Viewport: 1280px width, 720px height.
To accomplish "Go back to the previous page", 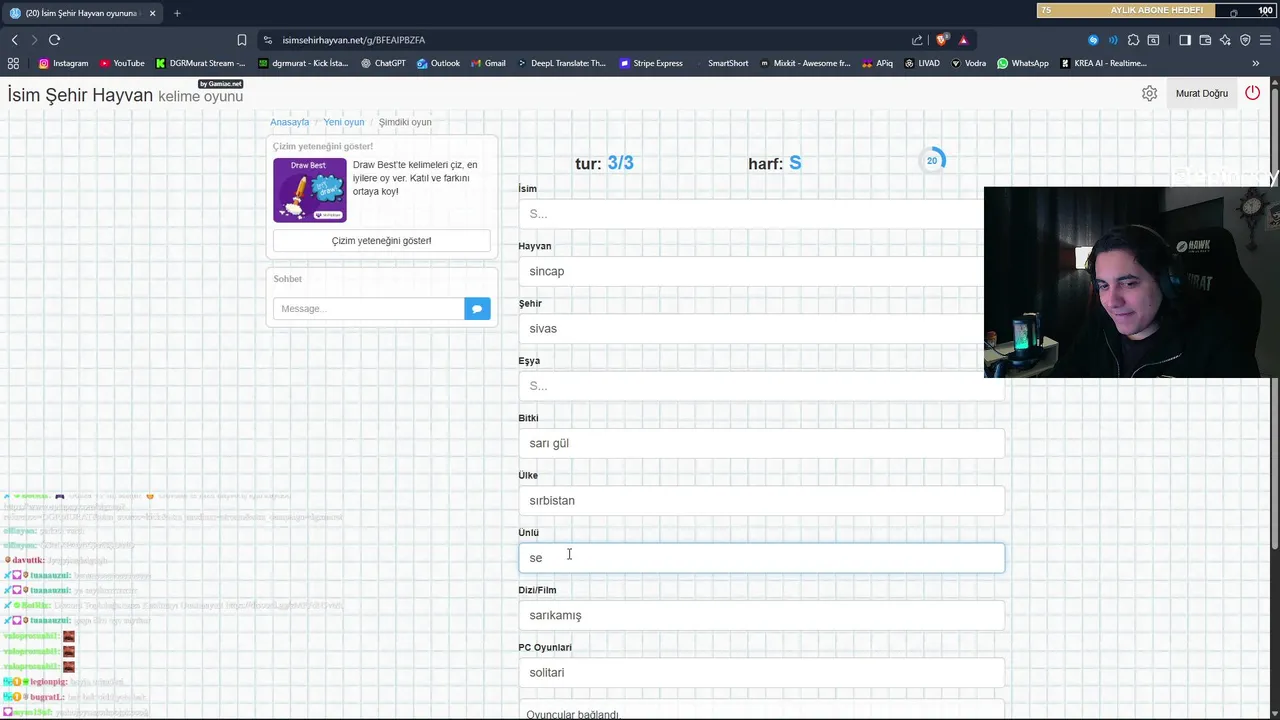I will (14, 40).
